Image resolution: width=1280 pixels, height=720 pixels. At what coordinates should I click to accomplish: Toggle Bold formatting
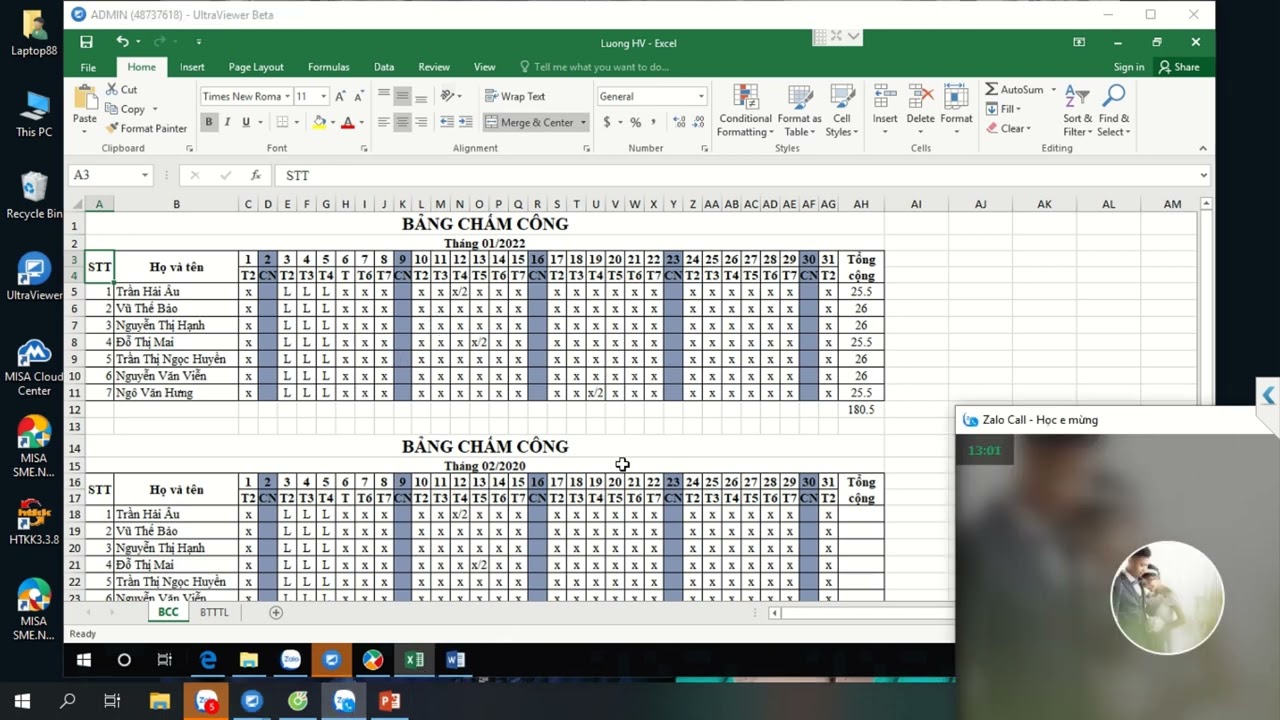click(209, 122)
